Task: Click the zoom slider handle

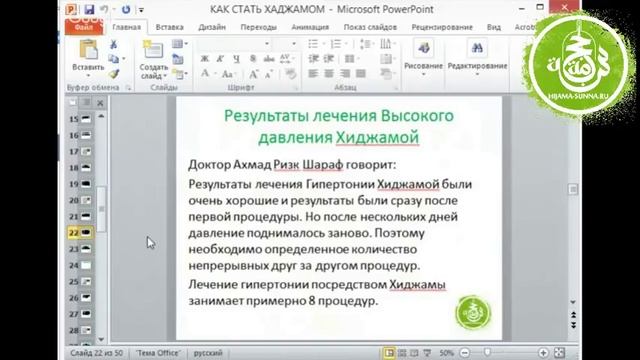Action: (487, 353)
